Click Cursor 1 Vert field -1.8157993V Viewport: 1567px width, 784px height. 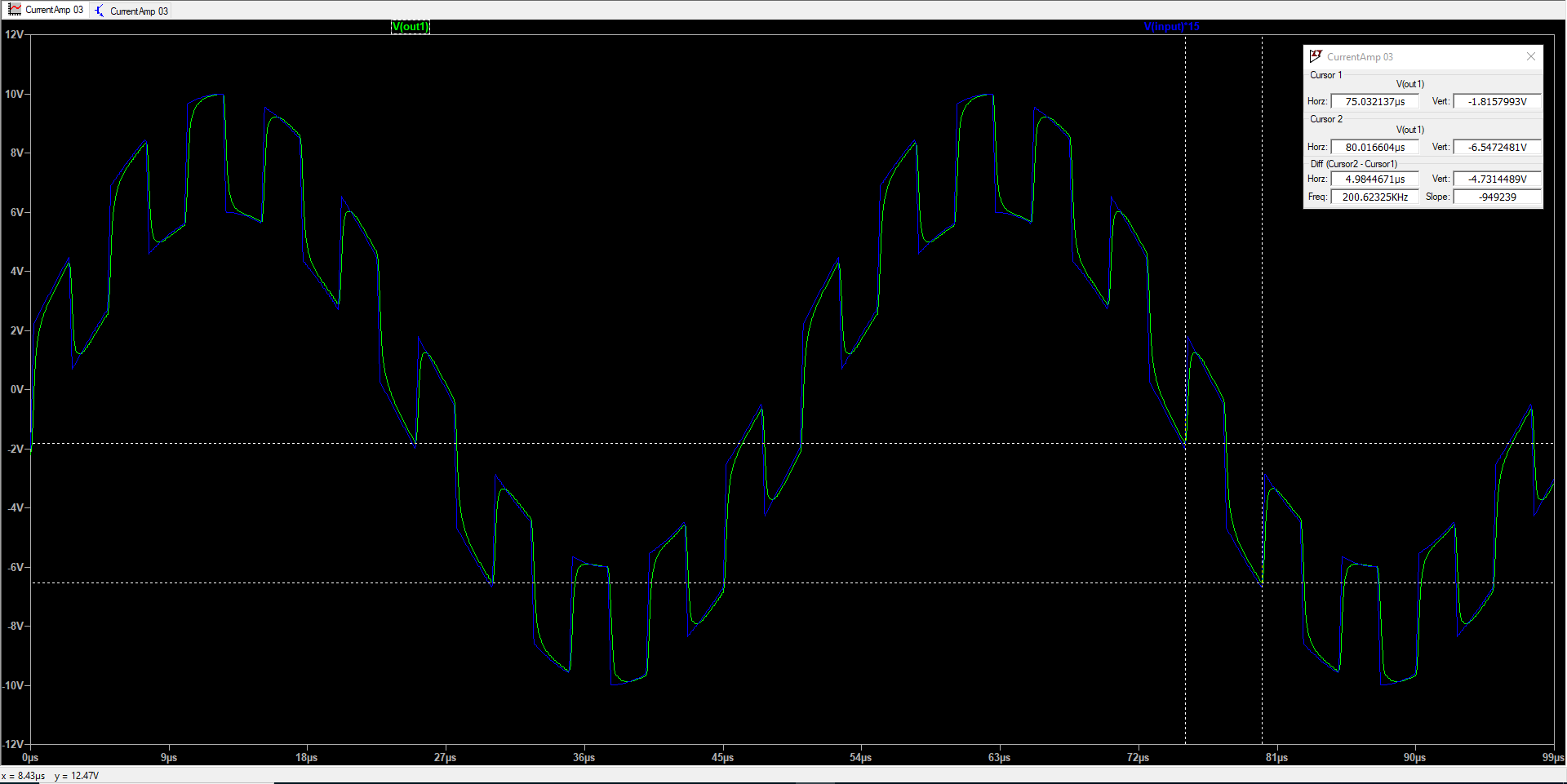tap(1498, 101)
